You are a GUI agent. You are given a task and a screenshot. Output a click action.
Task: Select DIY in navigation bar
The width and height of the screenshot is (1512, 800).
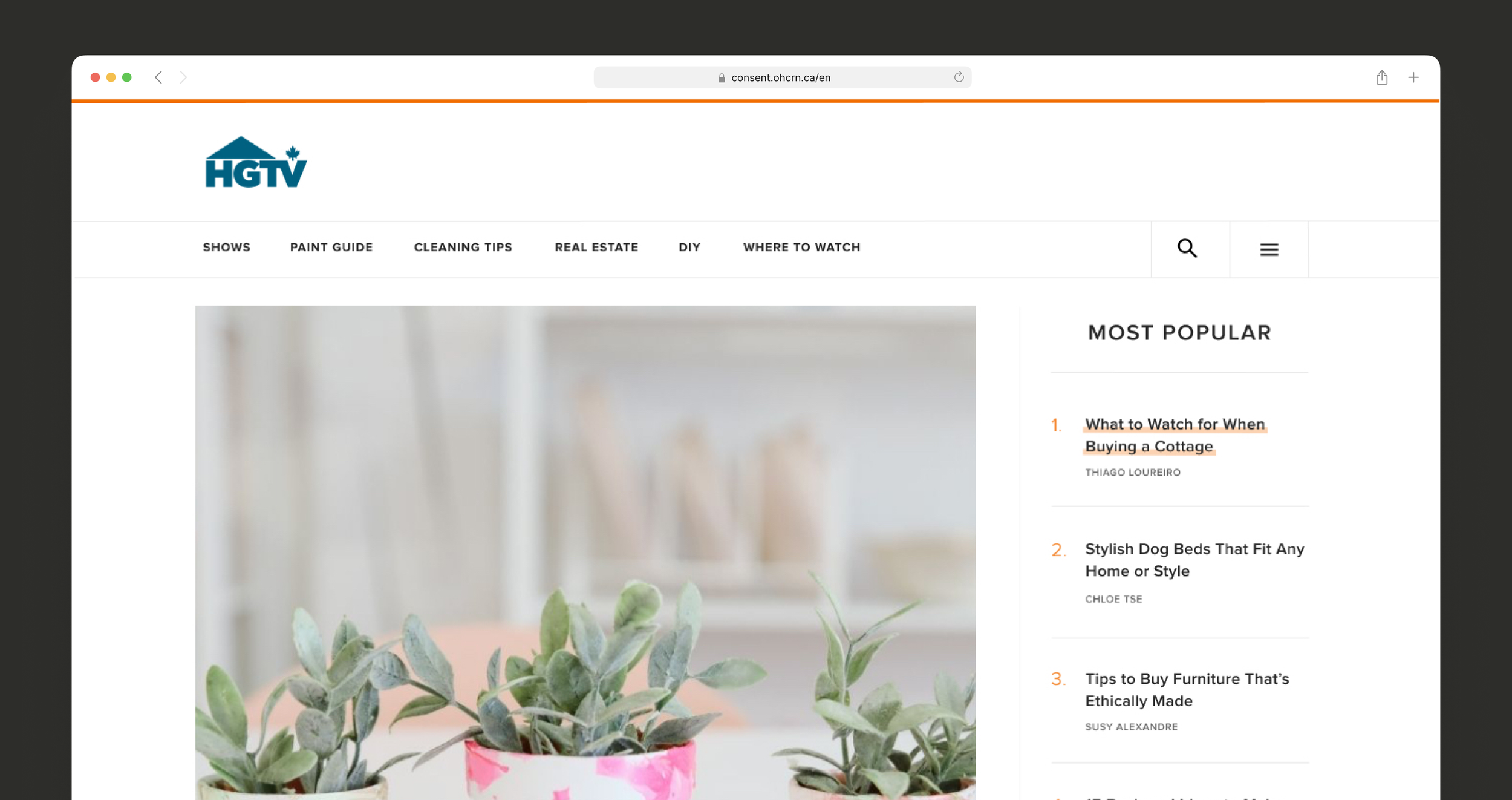pos(689,247)
